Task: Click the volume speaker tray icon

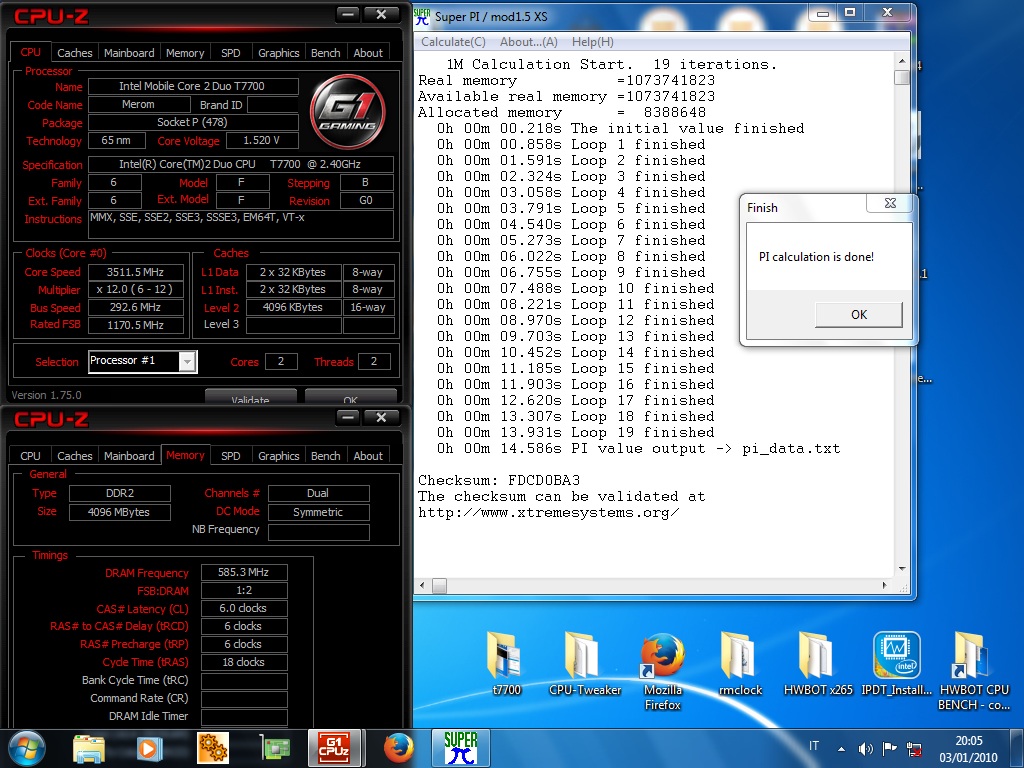Action: coord(866,749)
